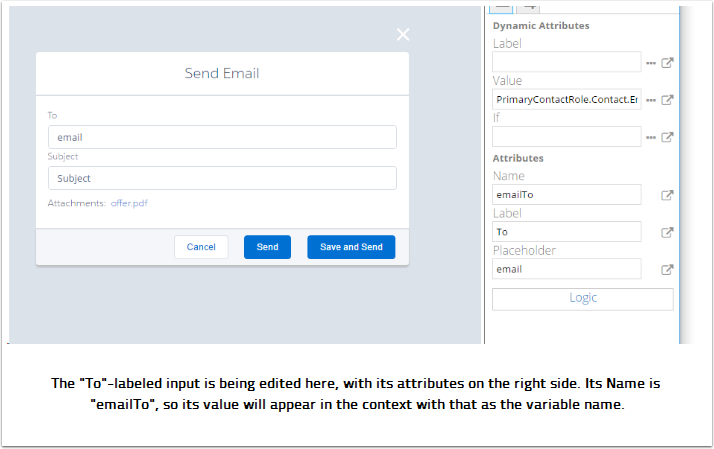Open expanded editor for dynamic Value
The height and width of the screenshot is (449, 714).
(668, 100)
